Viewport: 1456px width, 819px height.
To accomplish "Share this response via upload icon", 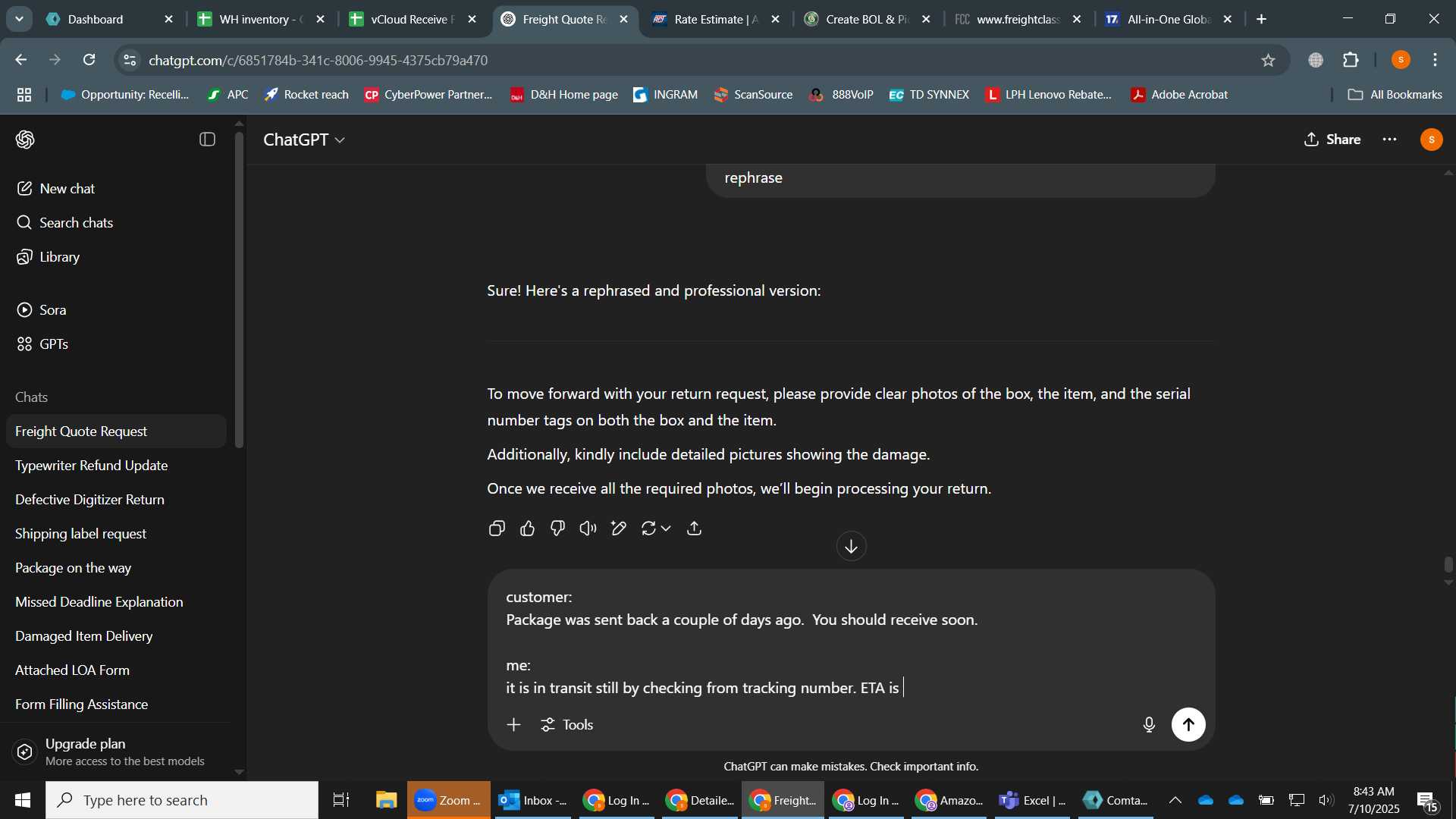I will click(x=694, y=529).
